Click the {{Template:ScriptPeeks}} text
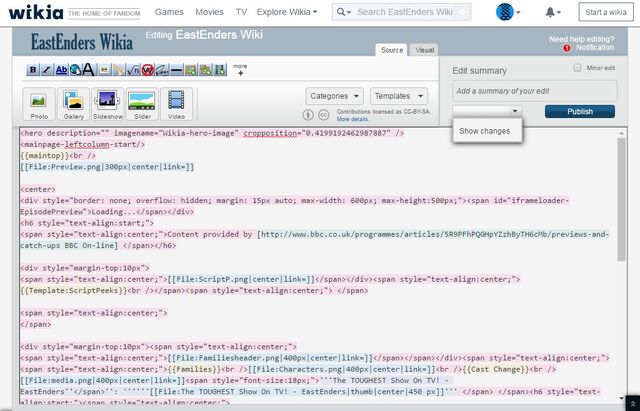 pyautogui.click(x=74, y=291)
